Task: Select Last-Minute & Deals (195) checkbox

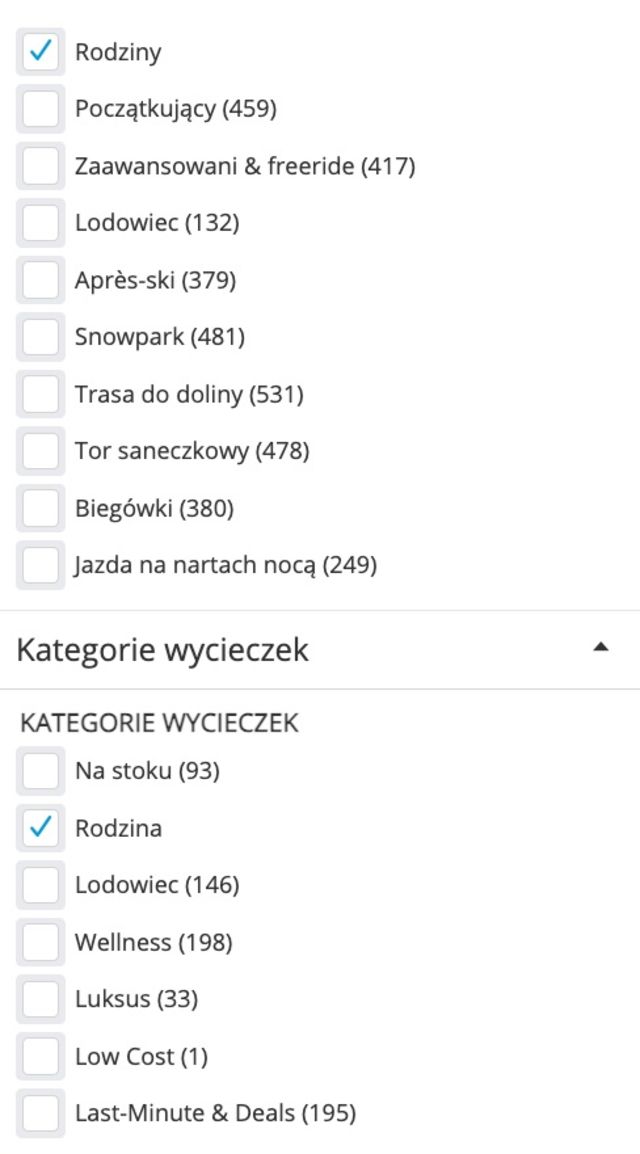Action: click(40, 1113)
